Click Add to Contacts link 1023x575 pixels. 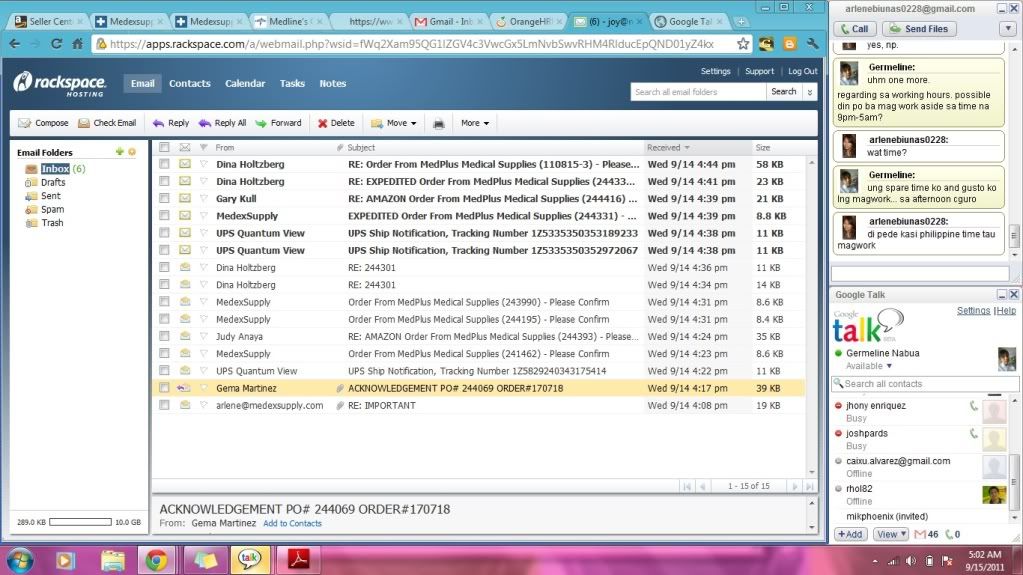(292, 523)
